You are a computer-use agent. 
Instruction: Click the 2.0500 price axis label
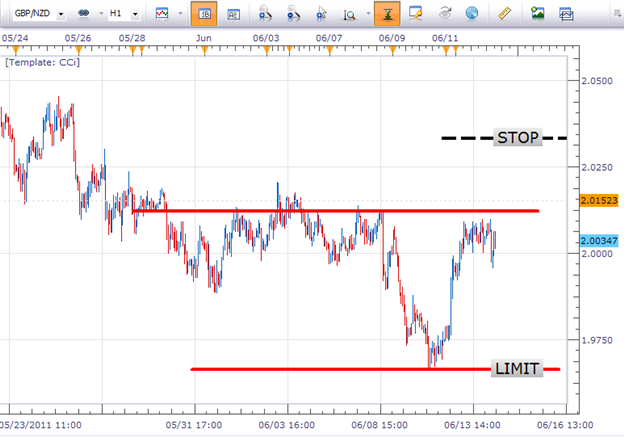pyautogui.click(x=597, y=81)
